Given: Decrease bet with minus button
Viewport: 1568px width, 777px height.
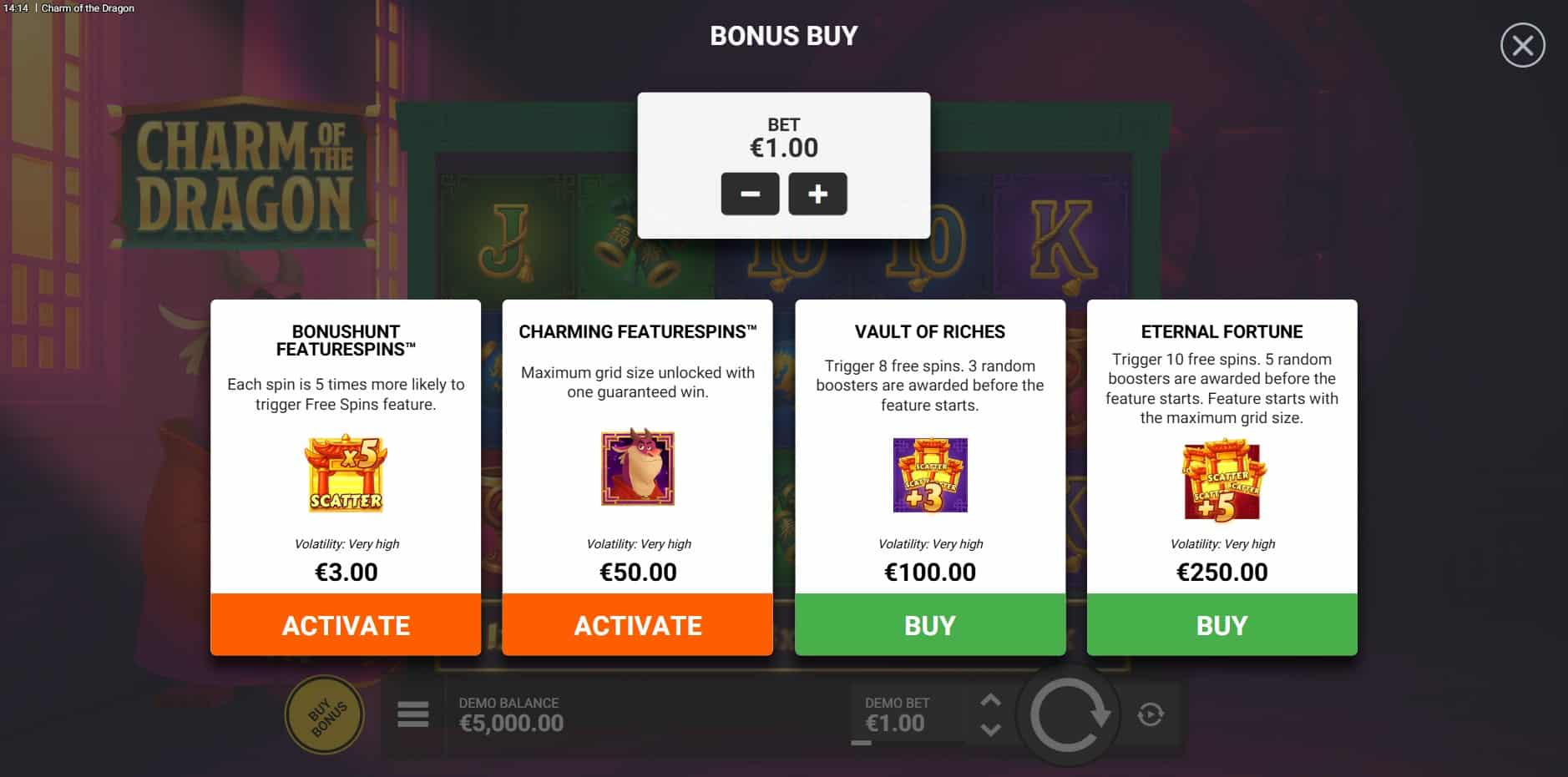Looking at the screenshot, I should (x=750, y=194).
